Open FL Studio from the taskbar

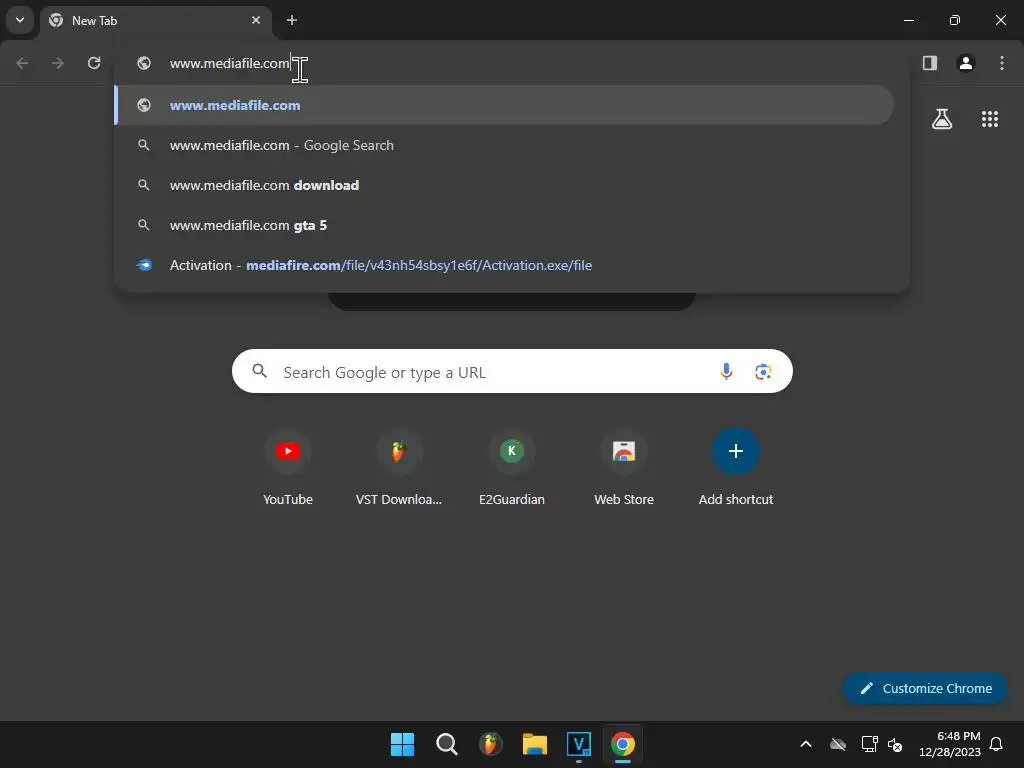(x=490, y=744)
